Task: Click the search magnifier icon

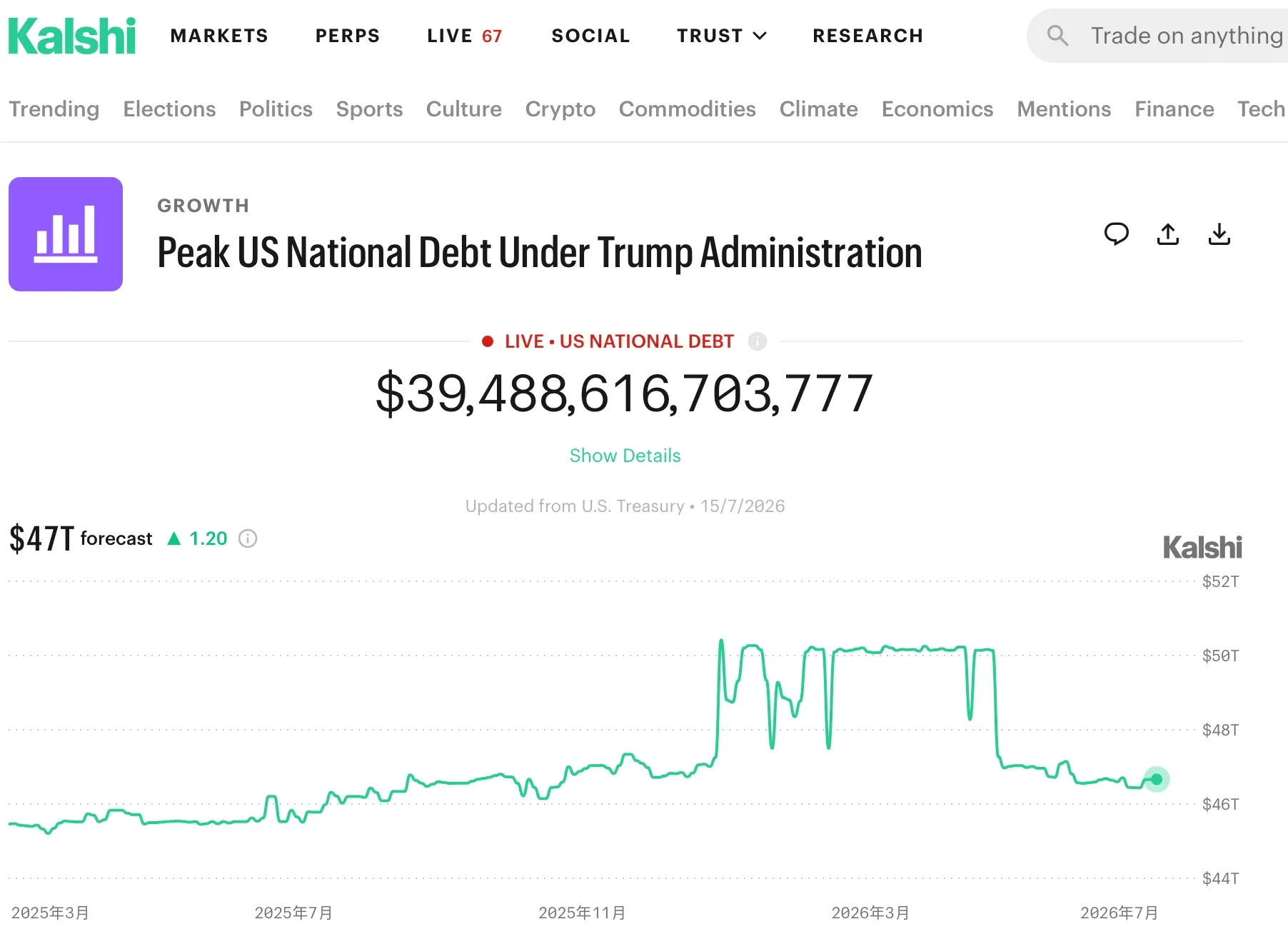Action: pos(1057,36)
